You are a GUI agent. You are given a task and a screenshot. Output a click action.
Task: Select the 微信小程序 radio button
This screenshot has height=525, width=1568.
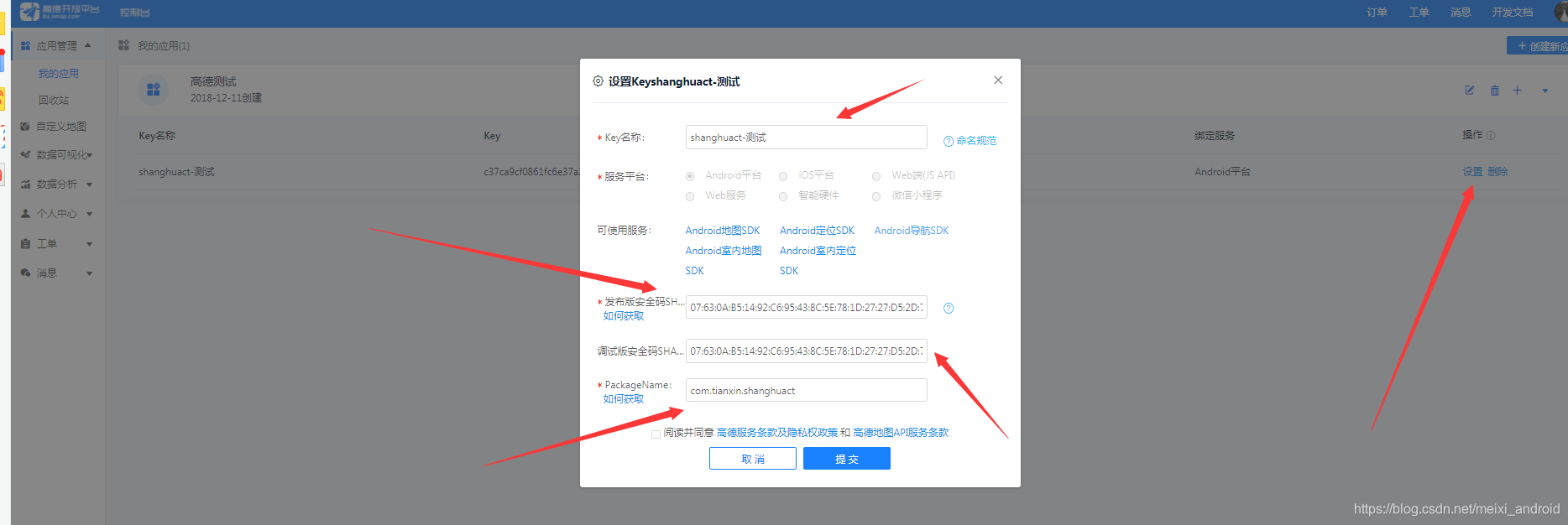[876, 196]
